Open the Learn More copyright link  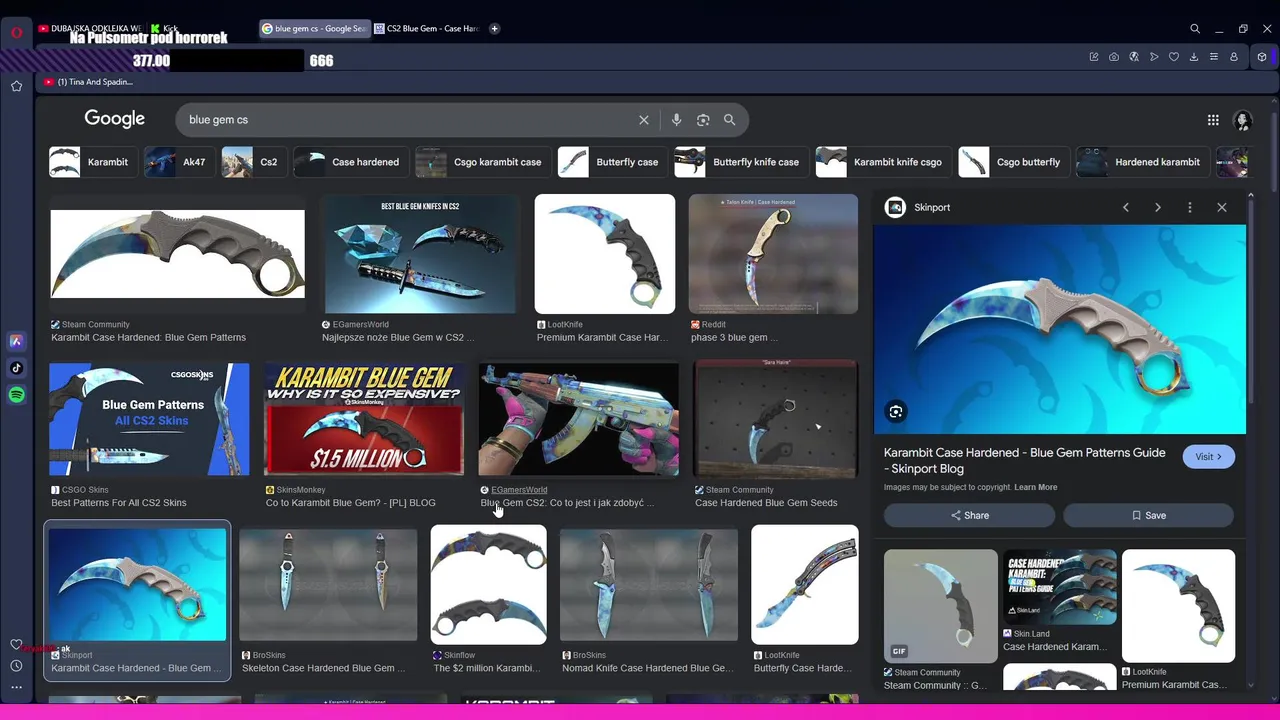pyautogui.click(x=1035, y=487)
